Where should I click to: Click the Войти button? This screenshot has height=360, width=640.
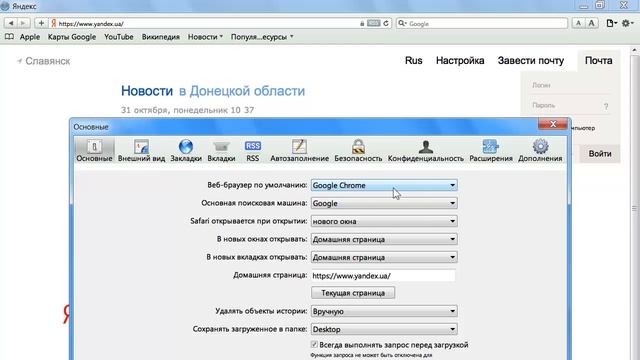(600, 153)
